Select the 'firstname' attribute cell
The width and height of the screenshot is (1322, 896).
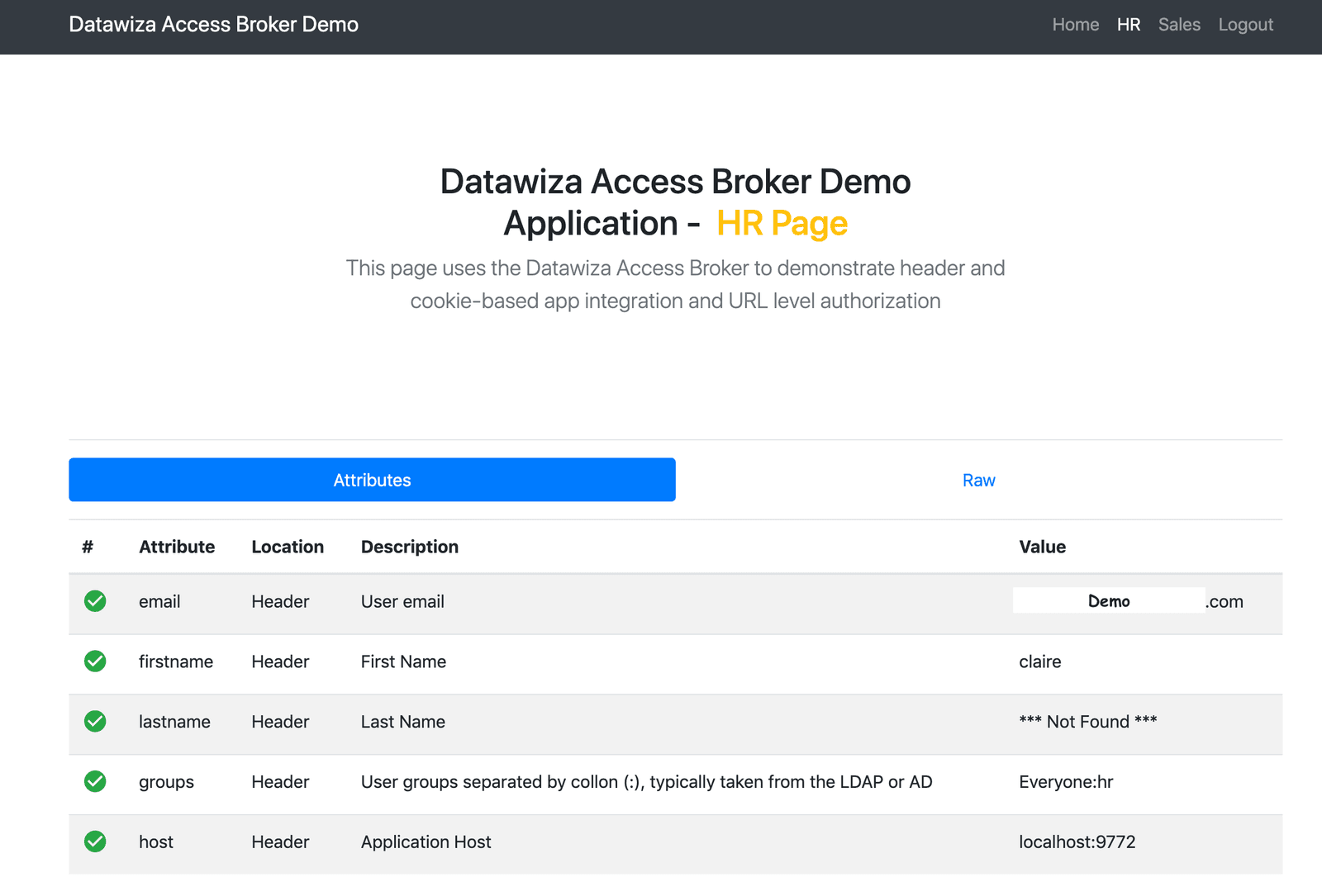(176, 661)
